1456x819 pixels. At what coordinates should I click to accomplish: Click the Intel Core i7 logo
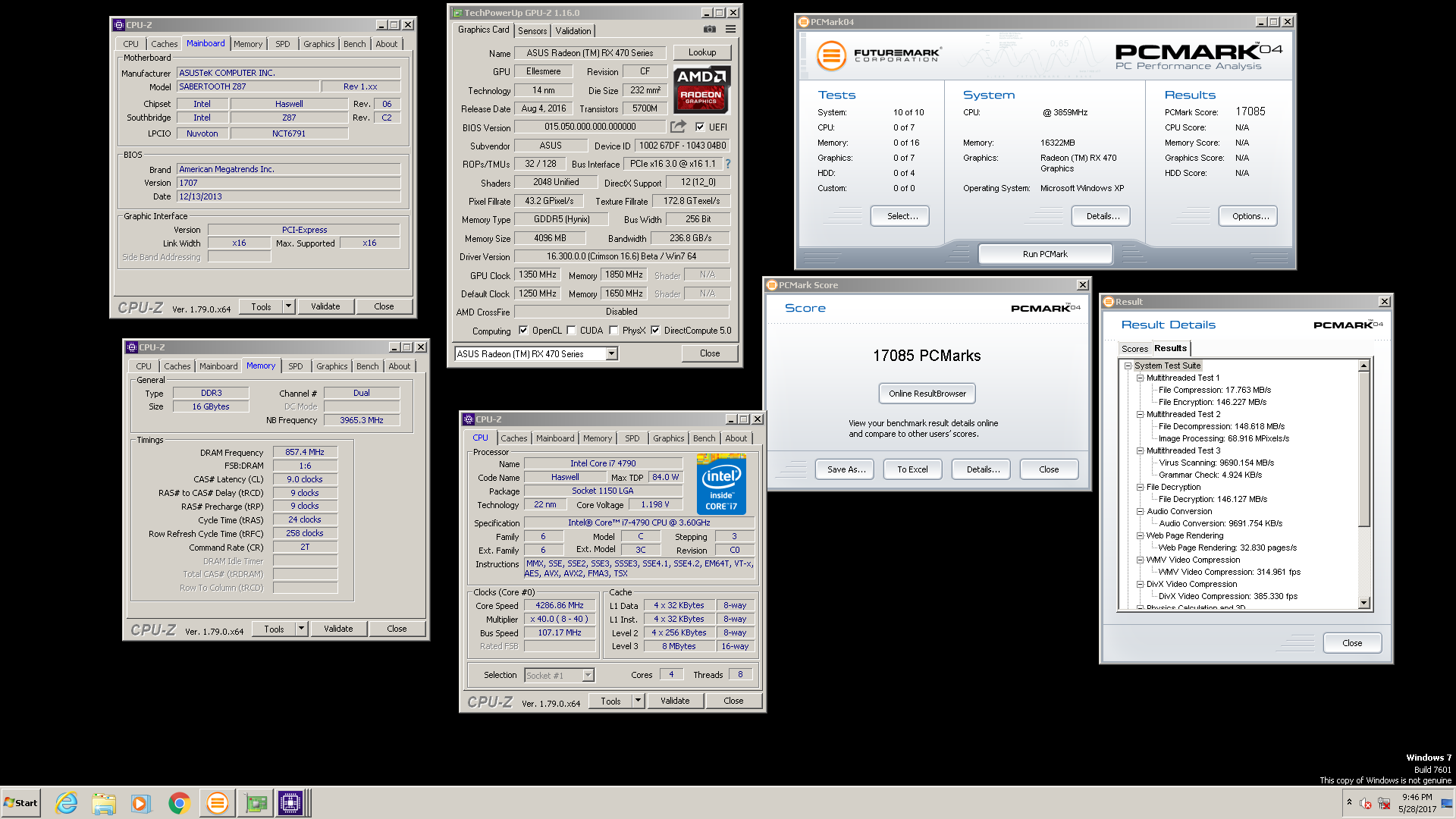pos(721,485)
